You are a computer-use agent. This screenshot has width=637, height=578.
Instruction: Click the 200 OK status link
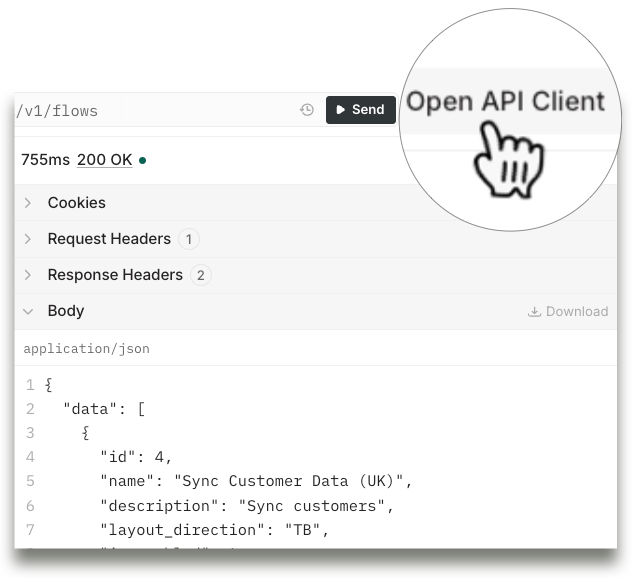[x=104, y=160]
